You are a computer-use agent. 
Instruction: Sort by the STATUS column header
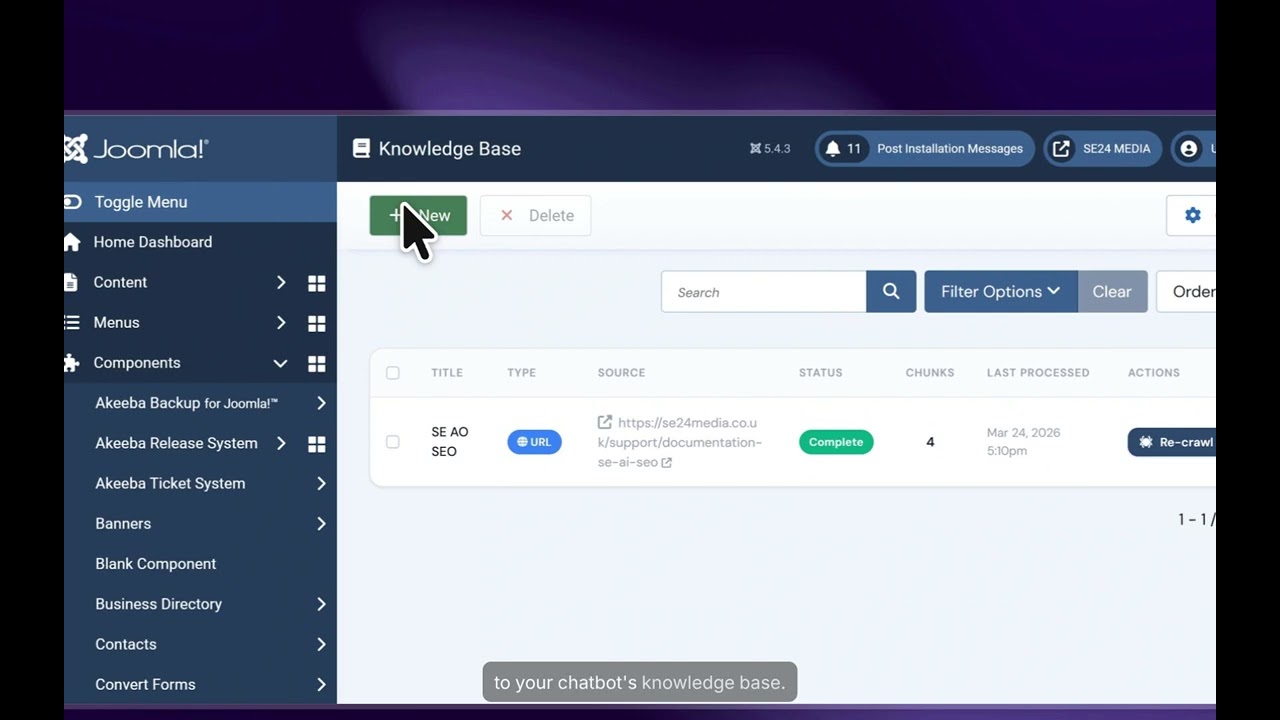[x=820, y=372]
